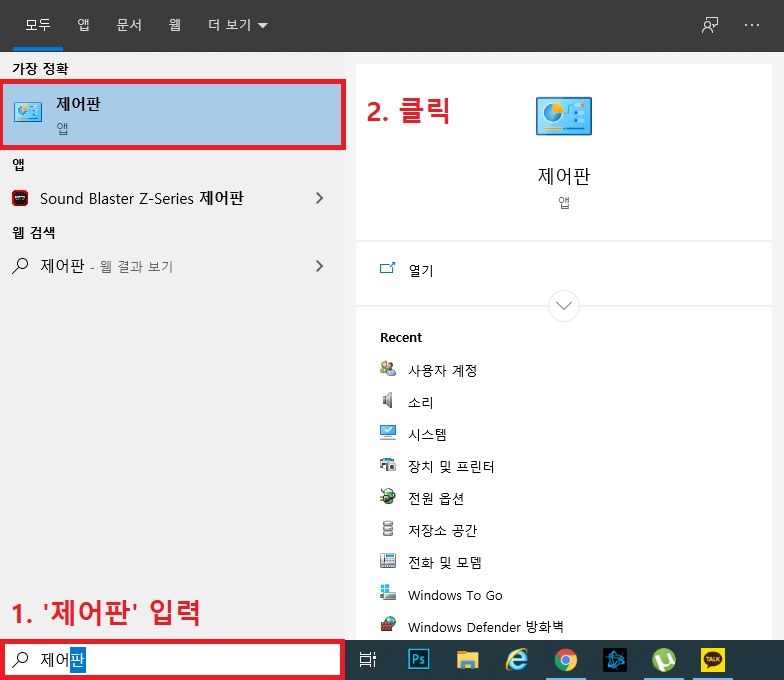The height and width of the screenshot is (680, 784).
Task: Open recent item 소리
Action: coord(420,402)
